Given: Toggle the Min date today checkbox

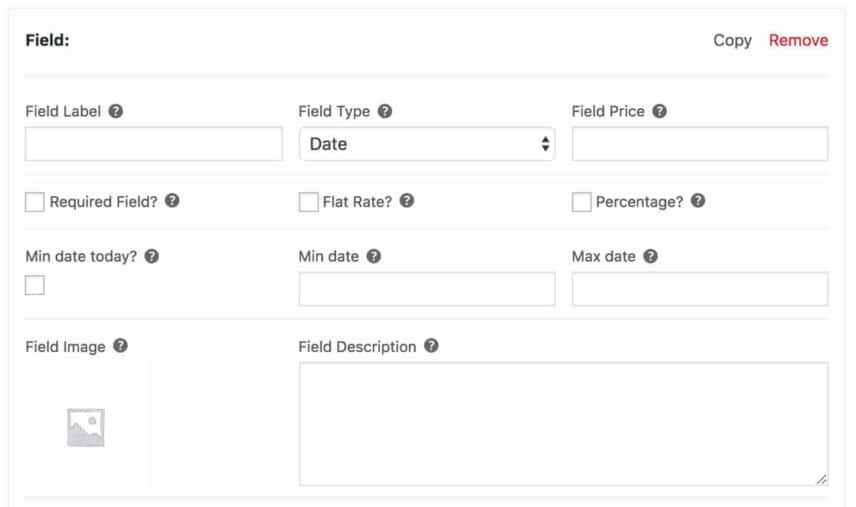Looking at the screenshot, I should coord(34,285).
